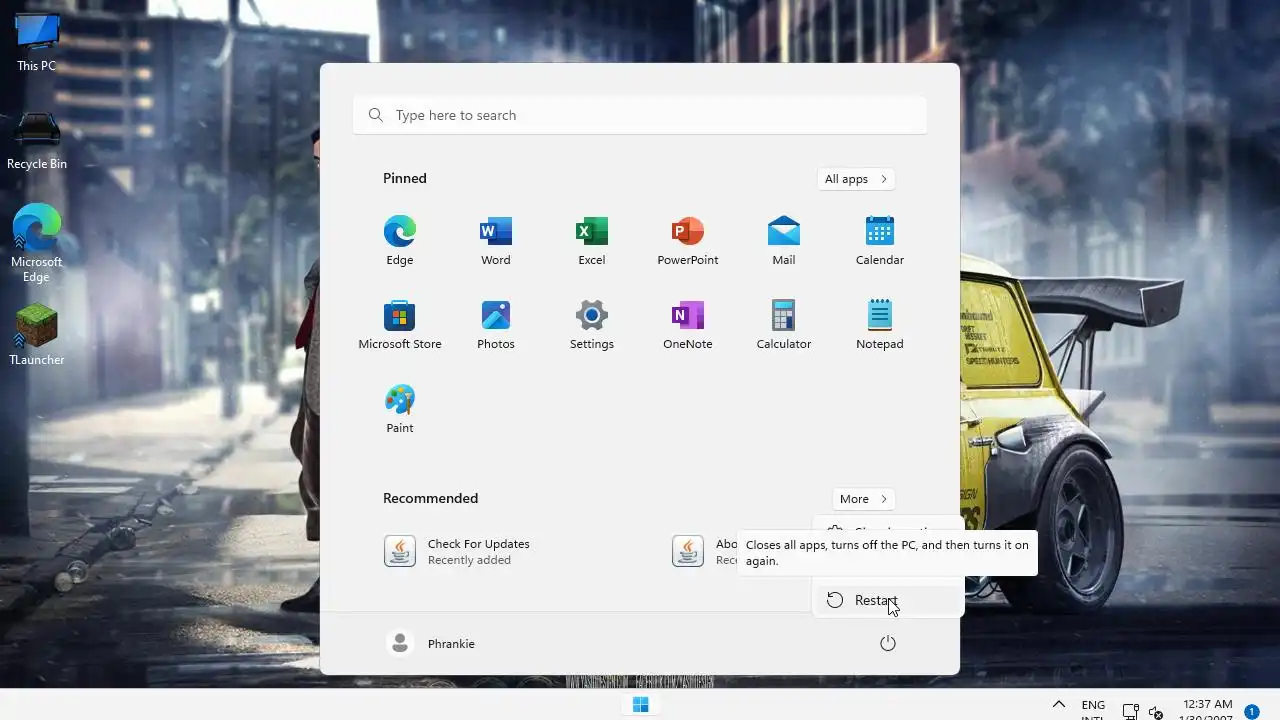The image size is (1280, 720).
Task: Open the clock showing 12:37 AM
Action: click(x=1207, y=705)
